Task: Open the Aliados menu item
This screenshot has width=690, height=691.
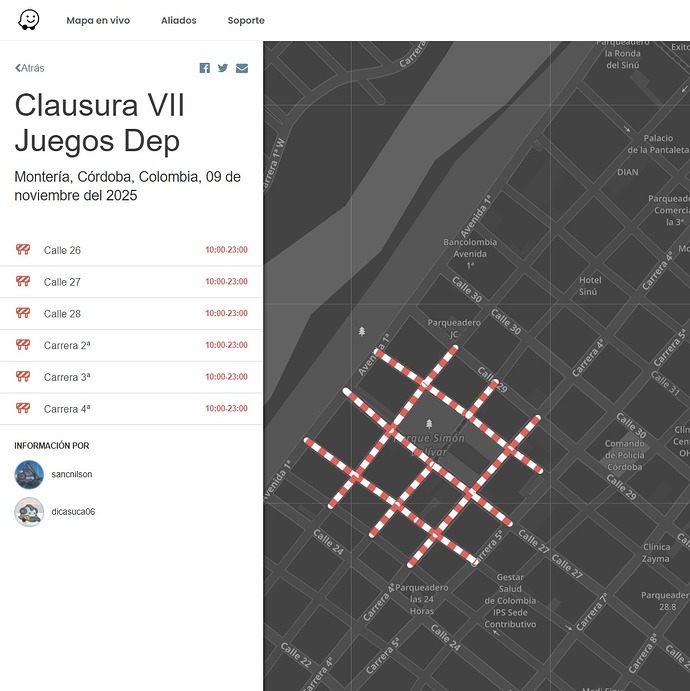Action: 179,20
